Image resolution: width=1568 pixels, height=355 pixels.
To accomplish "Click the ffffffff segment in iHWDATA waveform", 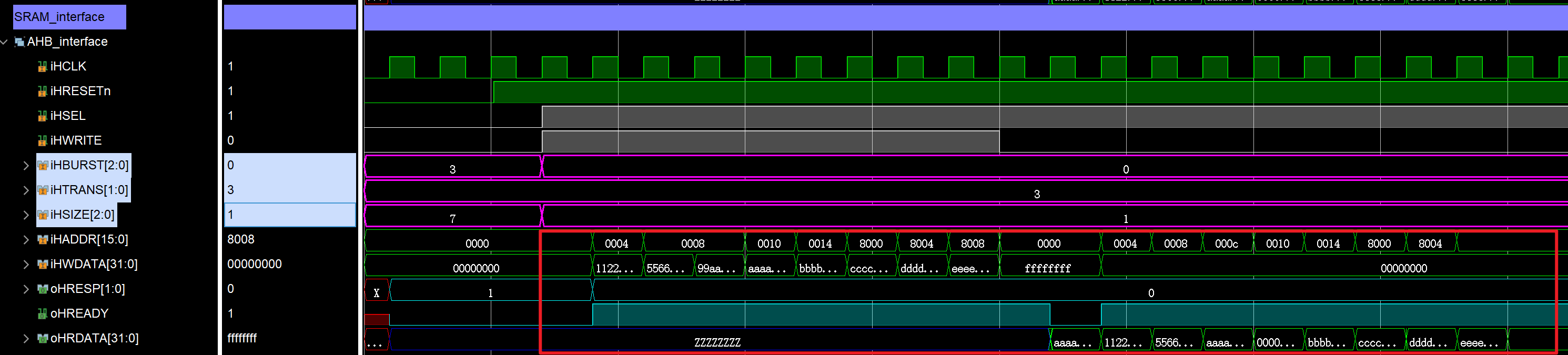I will click(x=1048, y=268).
